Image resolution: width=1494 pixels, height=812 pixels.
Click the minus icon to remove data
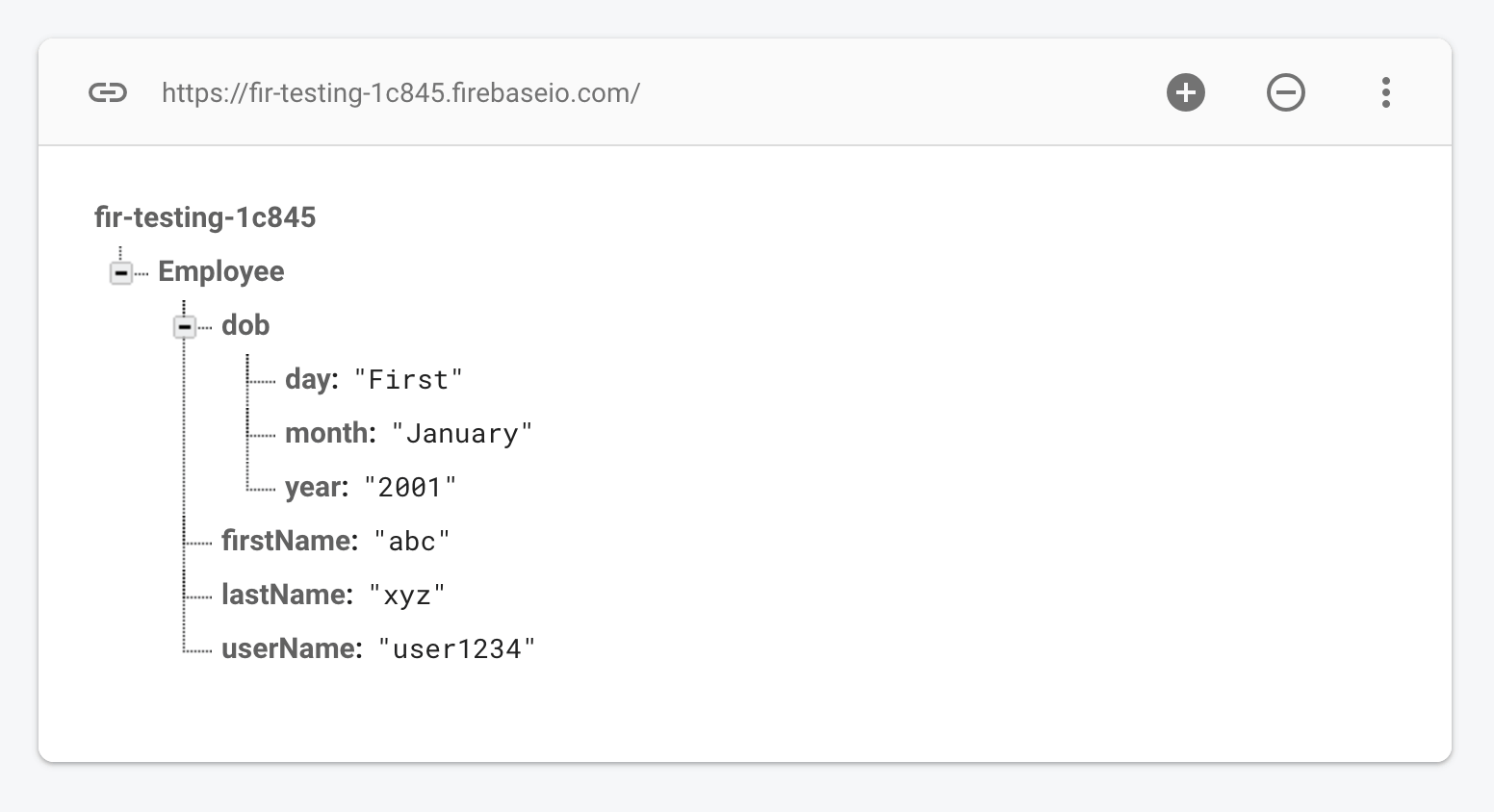pos(1286,92)
